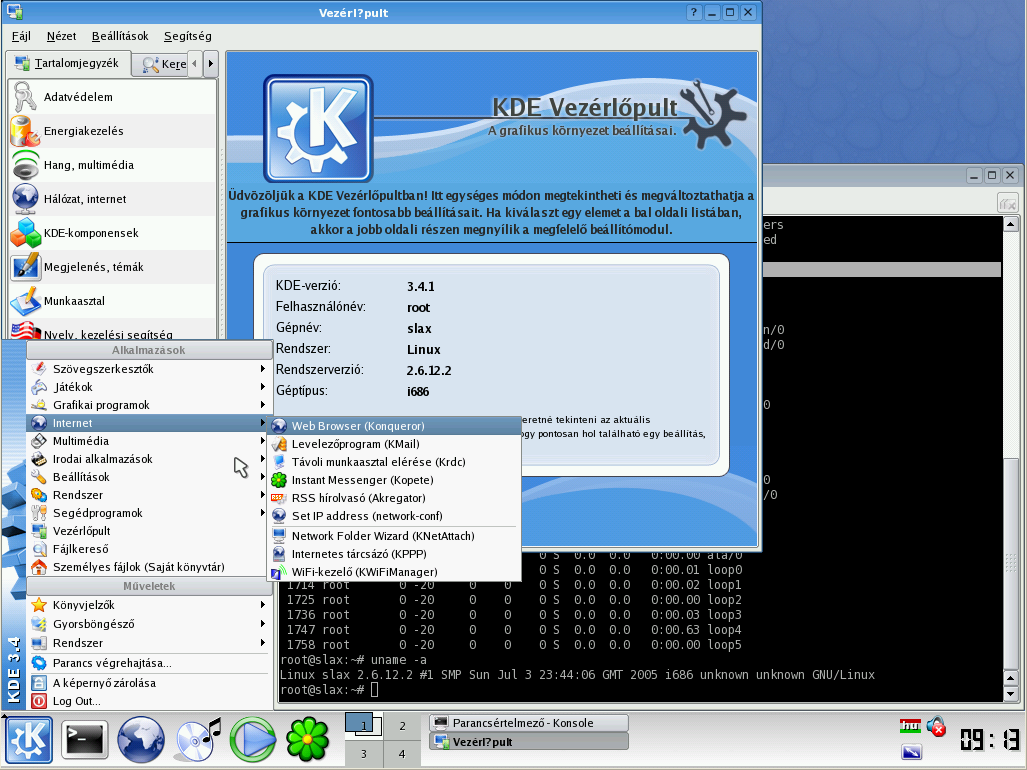1027x770 pixels.
Task: Launch the Konsole terminal icon in the panel
Action: coord(84,741)
